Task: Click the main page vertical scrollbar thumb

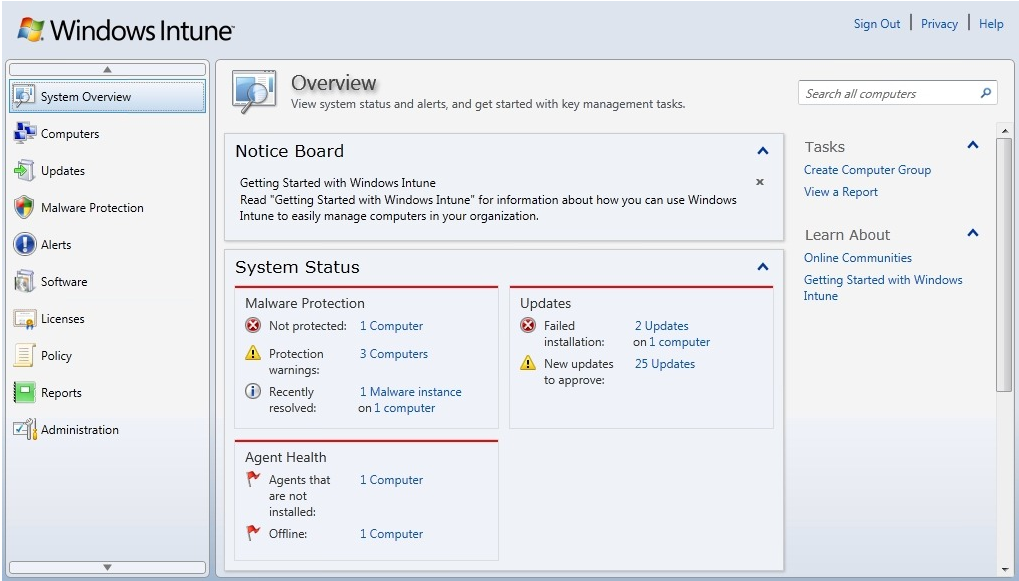Action: point(1005,265)
